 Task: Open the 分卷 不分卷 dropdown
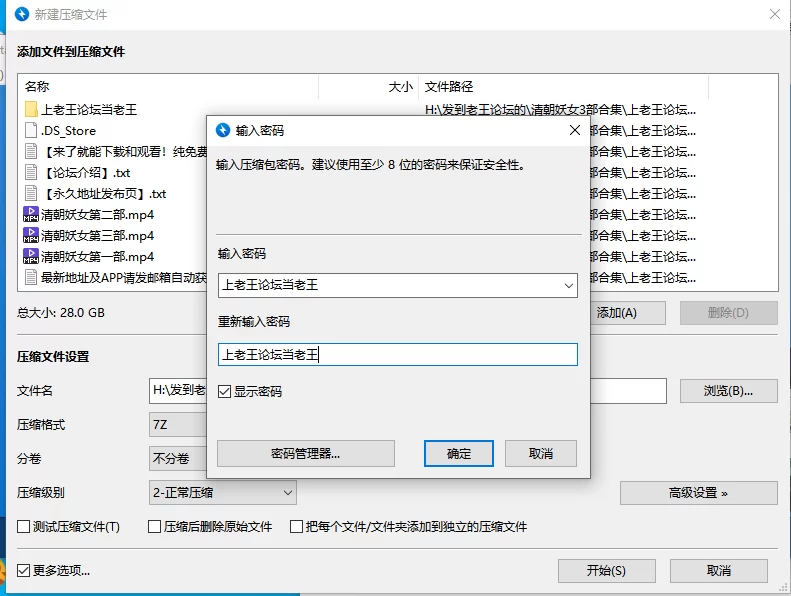point(178,458)
